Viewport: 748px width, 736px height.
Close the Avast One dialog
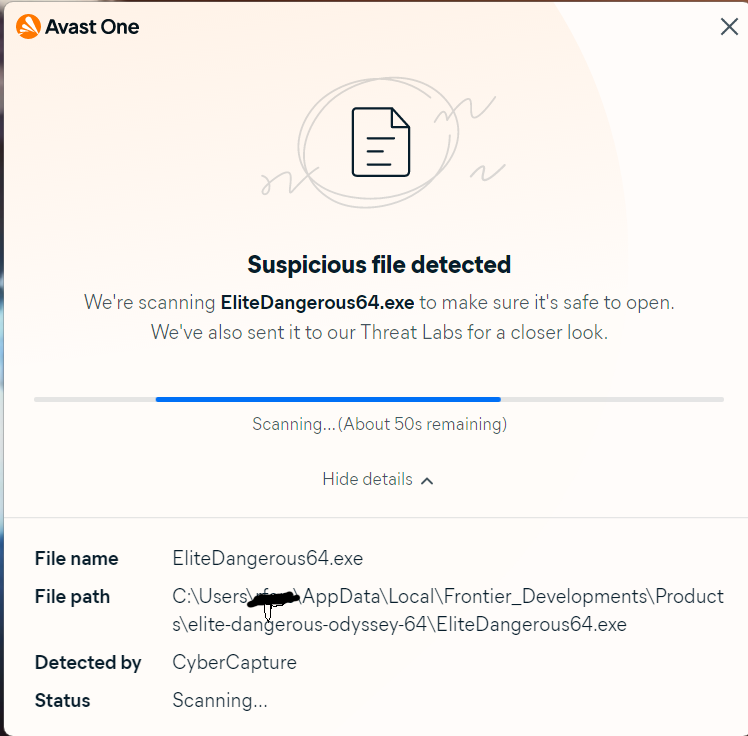[x=729, y=27]
